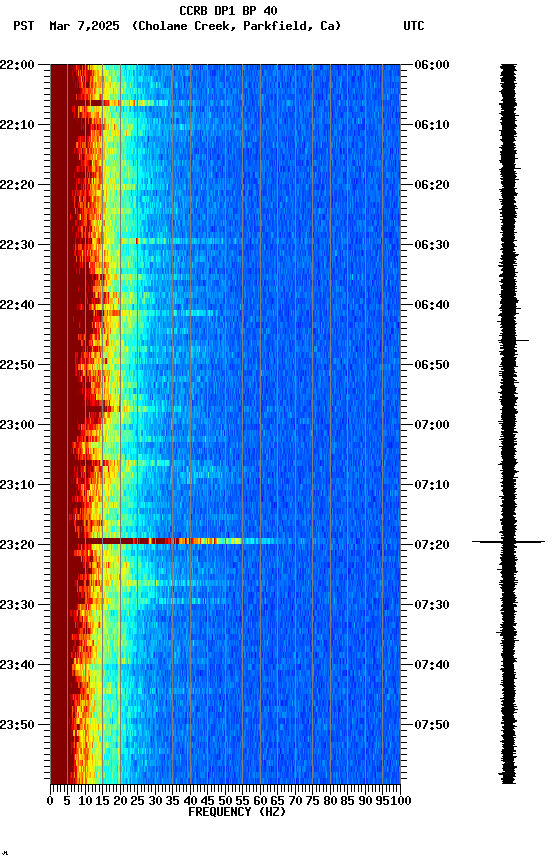552x864 pixels.
Task: Click the 'FREQUENCY (HZ)' axis title
Action: click(237, 813)
